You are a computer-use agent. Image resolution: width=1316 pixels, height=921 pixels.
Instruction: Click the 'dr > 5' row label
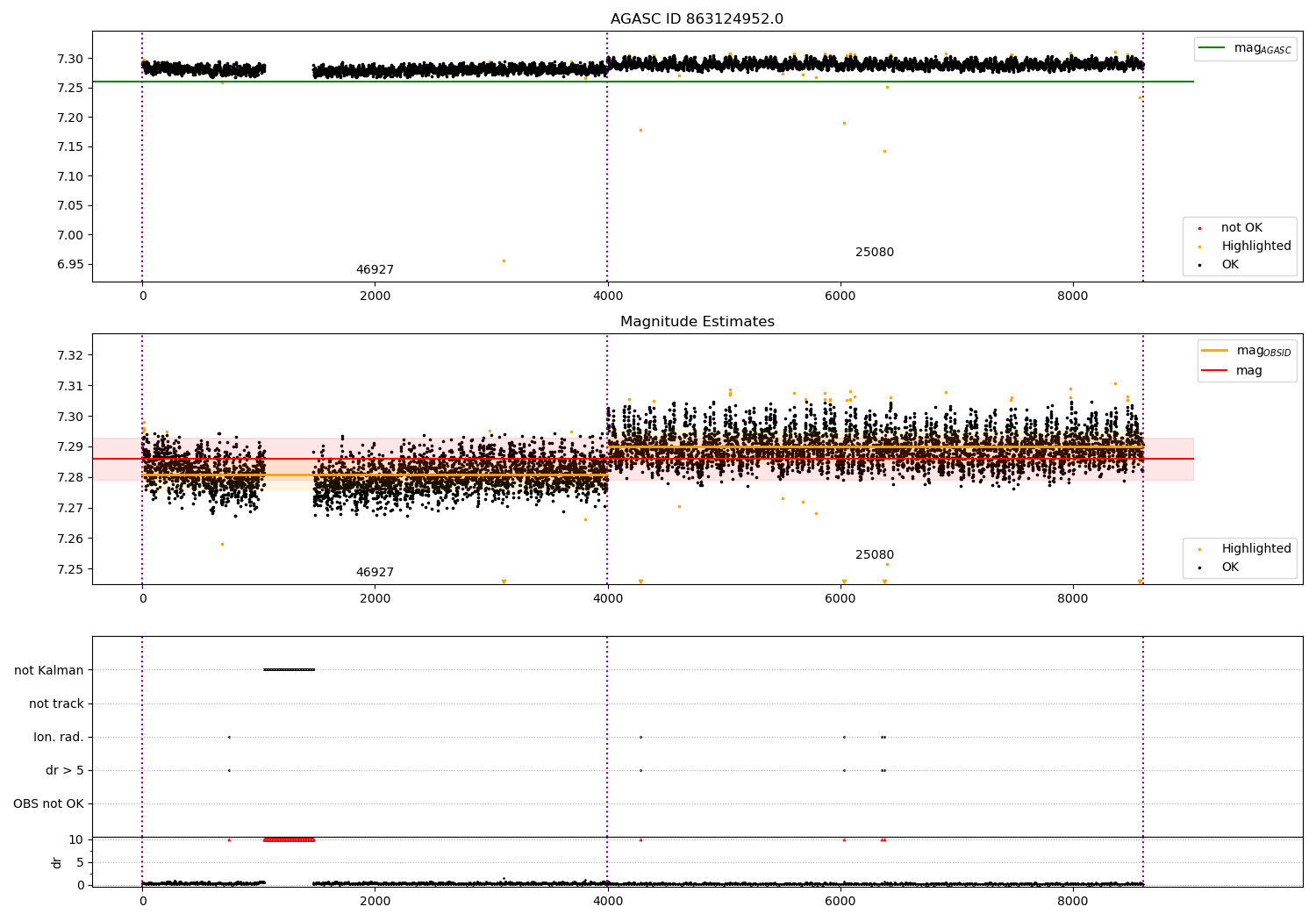[x=65, y=771]
